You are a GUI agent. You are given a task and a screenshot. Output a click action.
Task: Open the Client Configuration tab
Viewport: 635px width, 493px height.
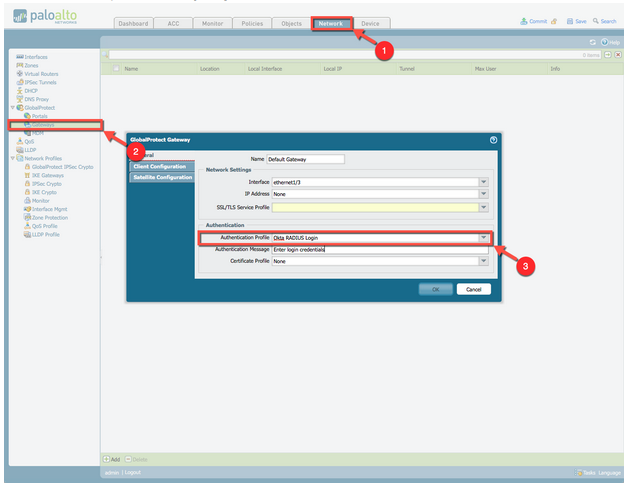click(x=160, y=166)
